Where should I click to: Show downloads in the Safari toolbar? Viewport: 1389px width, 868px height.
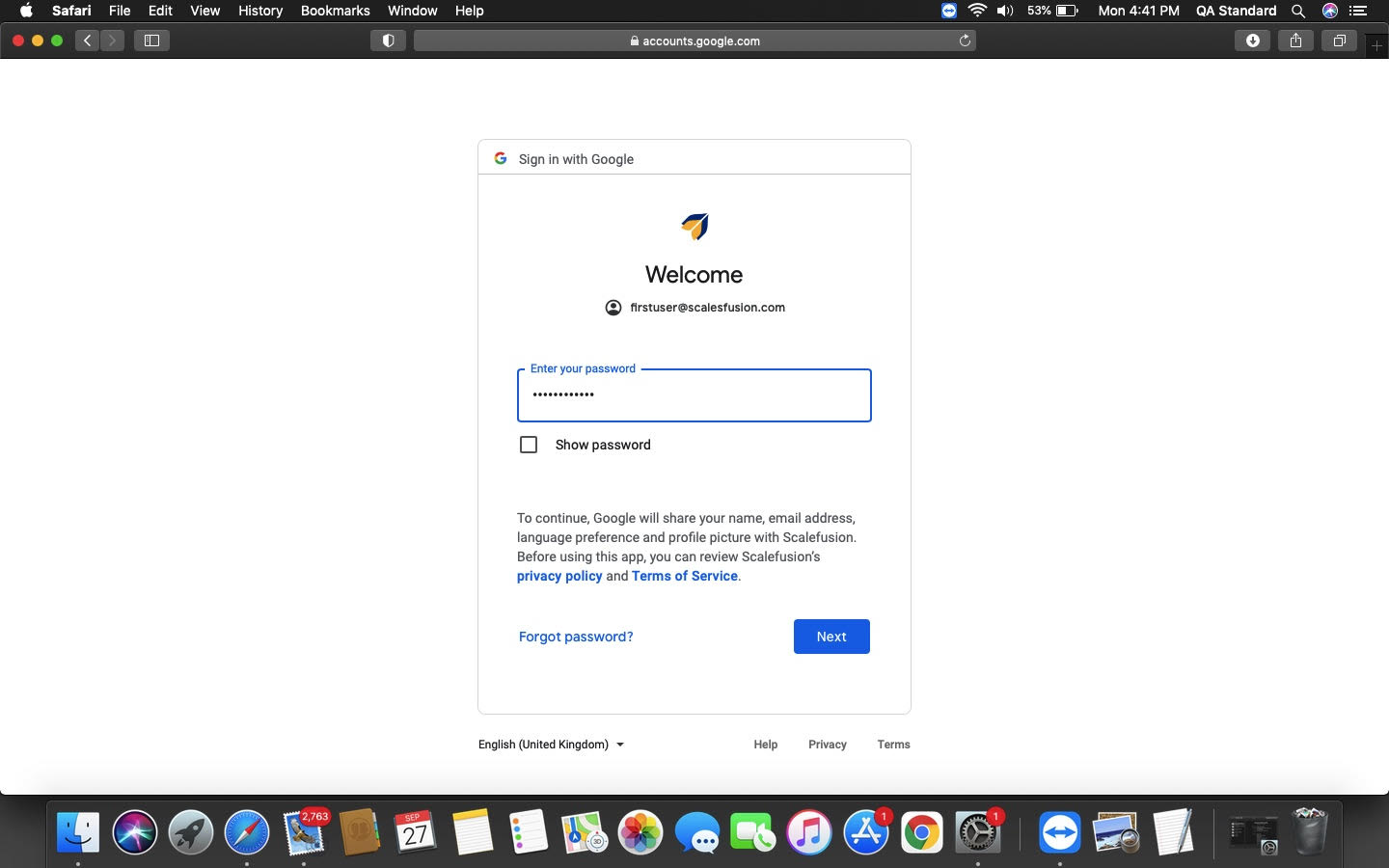(1252, 41)
